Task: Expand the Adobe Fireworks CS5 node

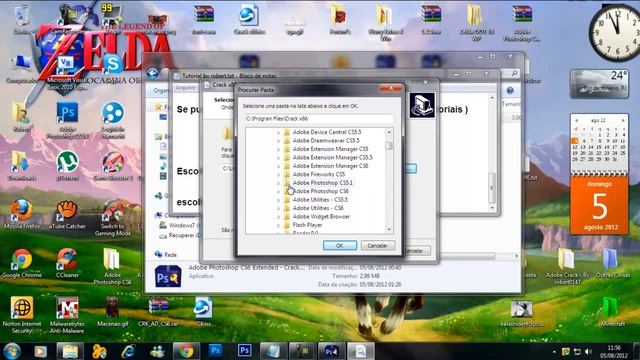Action: coord(279,175)
